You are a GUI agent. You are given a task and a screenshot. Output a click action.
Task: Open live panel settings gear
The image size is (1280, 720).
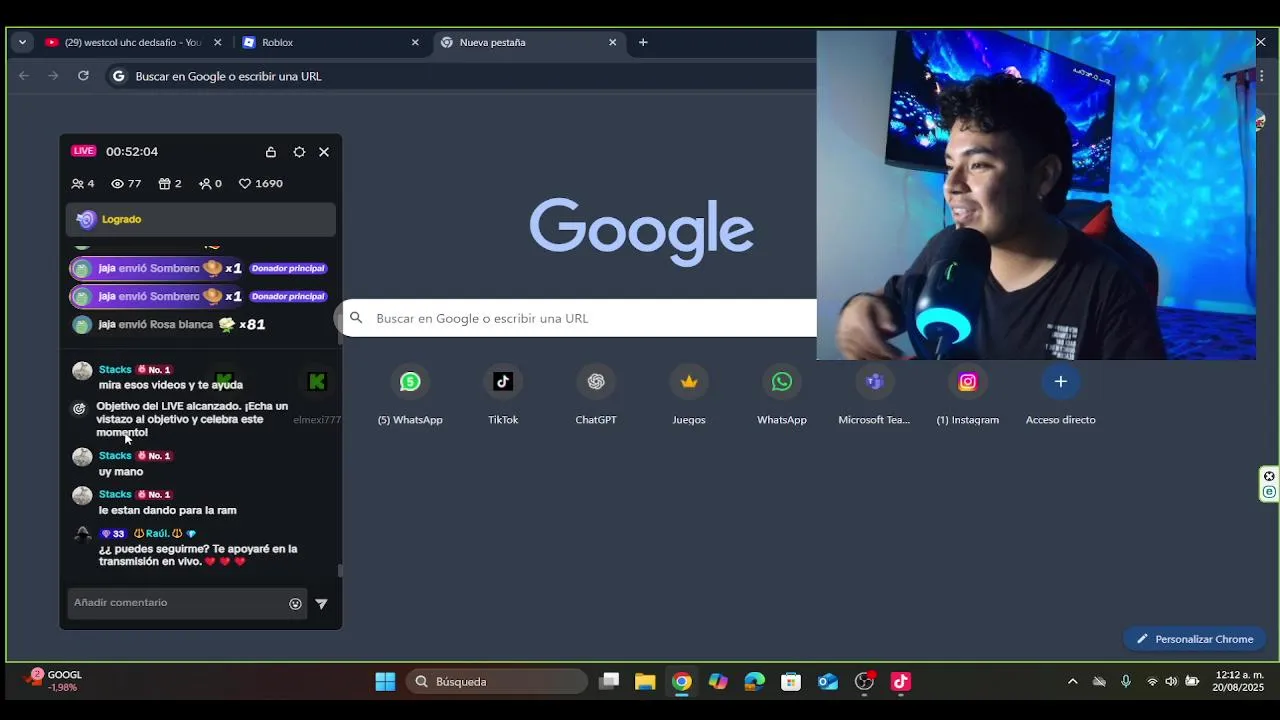tap(299, 152)
